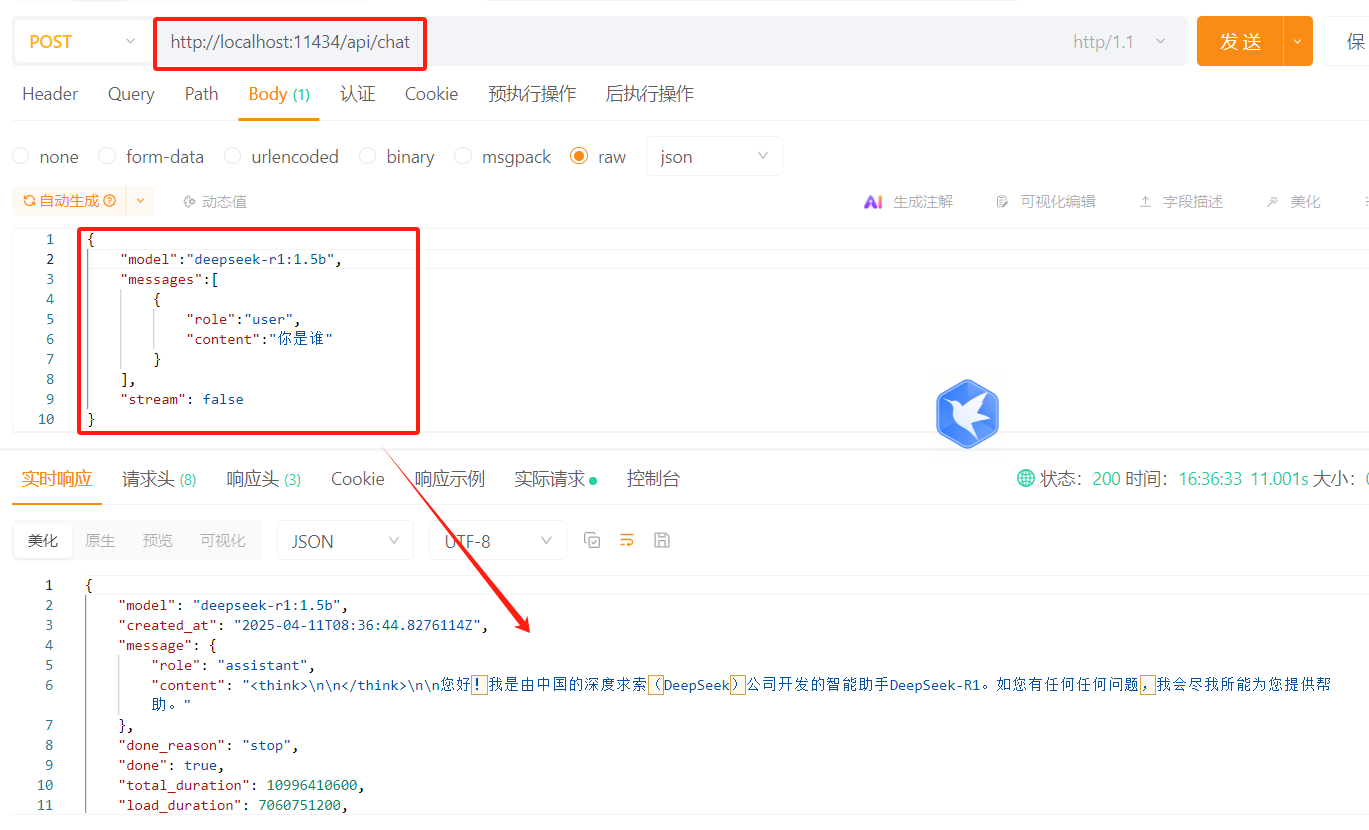The width and height of the screenshot is (1369, 830).
Task: Select the none body type radio
Action: (20, 156)
